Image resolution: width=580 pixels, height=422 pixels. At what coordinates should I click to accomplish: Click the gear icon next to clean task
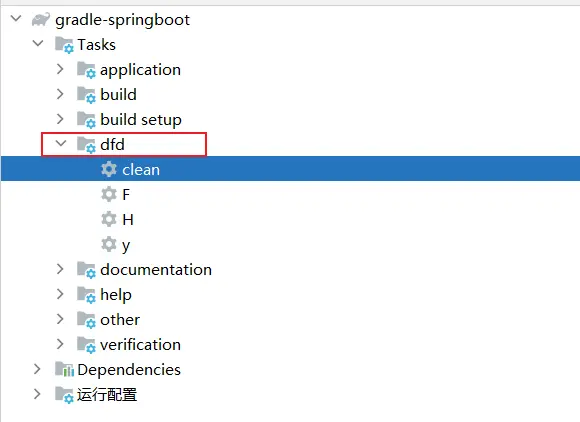pos(109,169)
